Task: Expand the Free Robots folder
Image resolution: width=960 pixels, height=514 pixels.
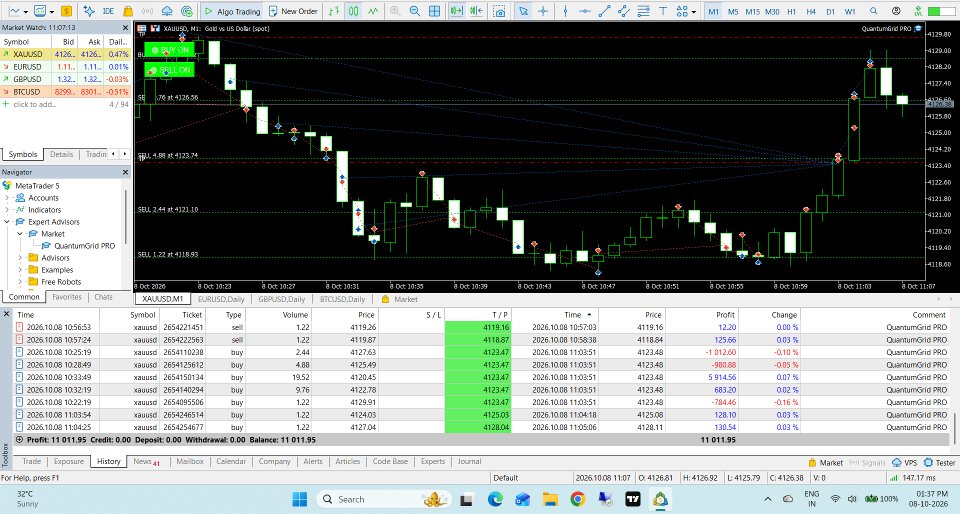Action: pyautogui.click(x=20, y=281)
